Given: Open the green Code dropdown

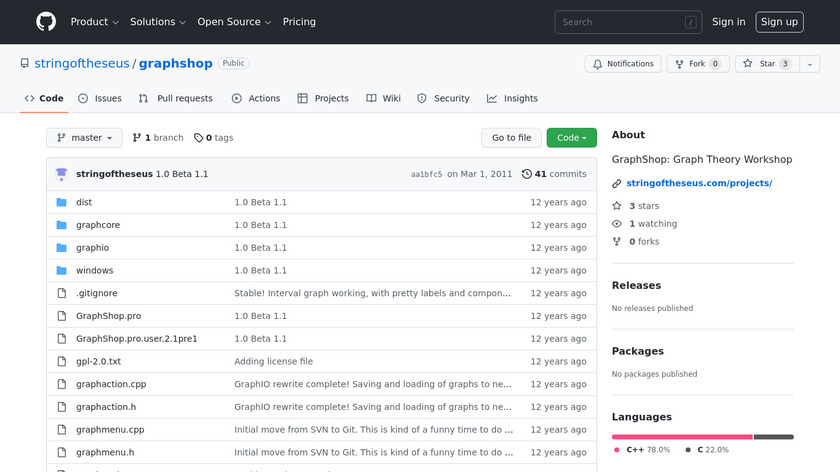Looking at the screenshot, I should tap(571, 138).
